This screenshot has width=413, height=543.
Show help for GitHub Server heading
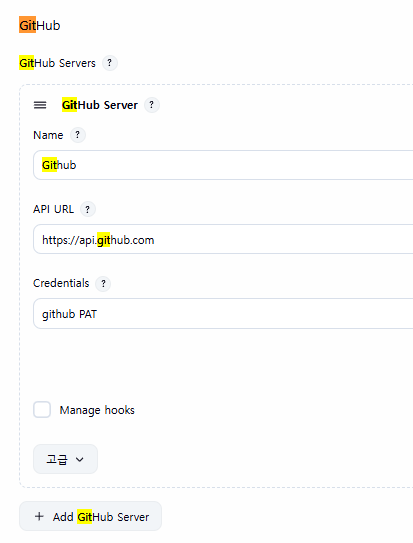152,105
